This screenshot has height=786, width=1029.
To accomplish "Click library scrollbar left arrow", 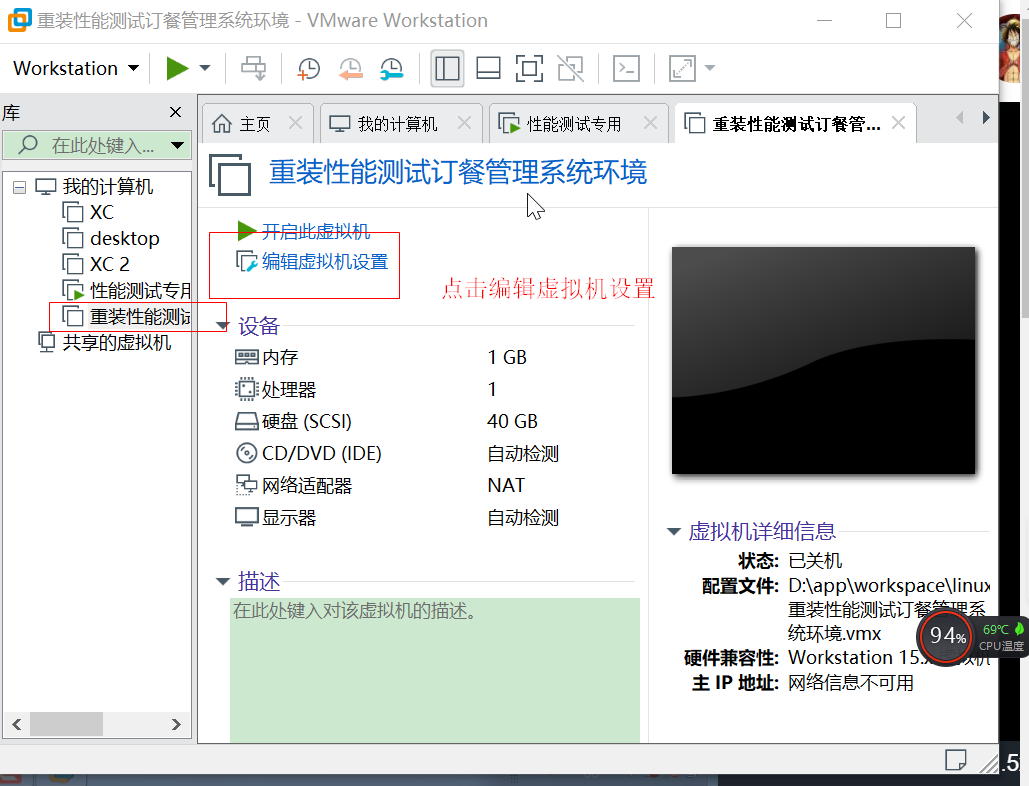I will click(16, 724).
